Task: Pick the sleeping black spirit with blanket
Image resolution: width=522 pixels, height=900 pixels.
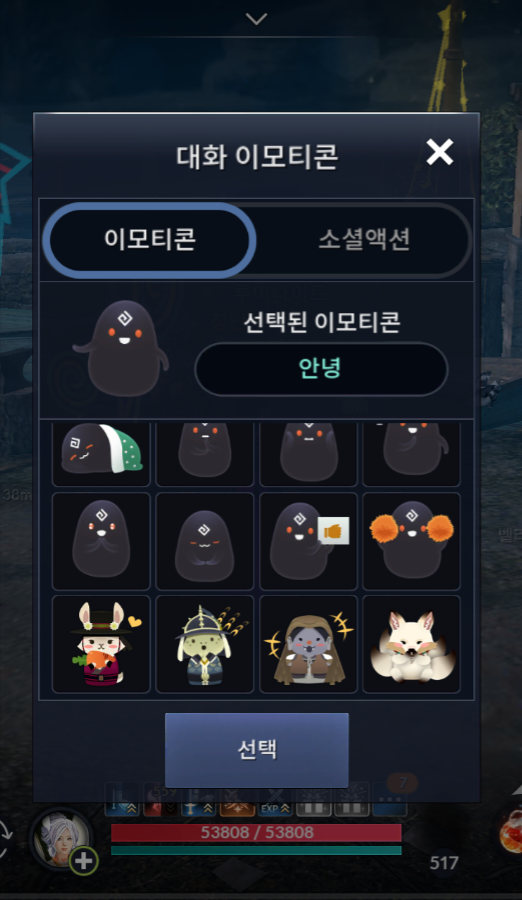Action: tap(101, 455)
